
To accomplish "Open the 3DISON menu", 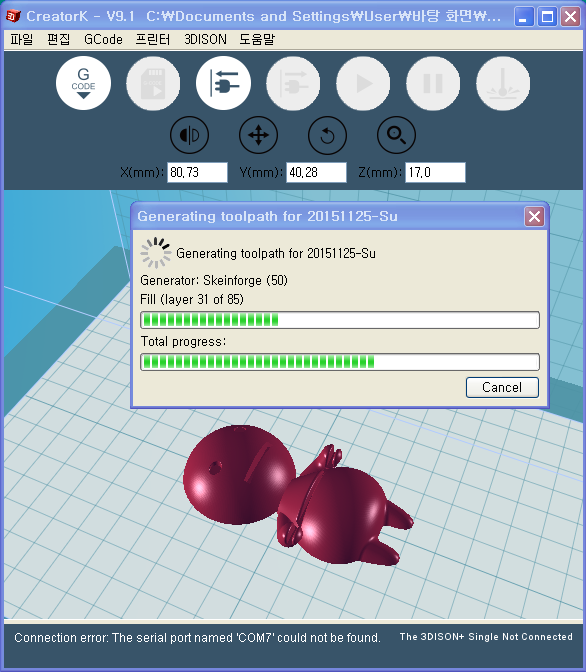I will click(205, 39).
